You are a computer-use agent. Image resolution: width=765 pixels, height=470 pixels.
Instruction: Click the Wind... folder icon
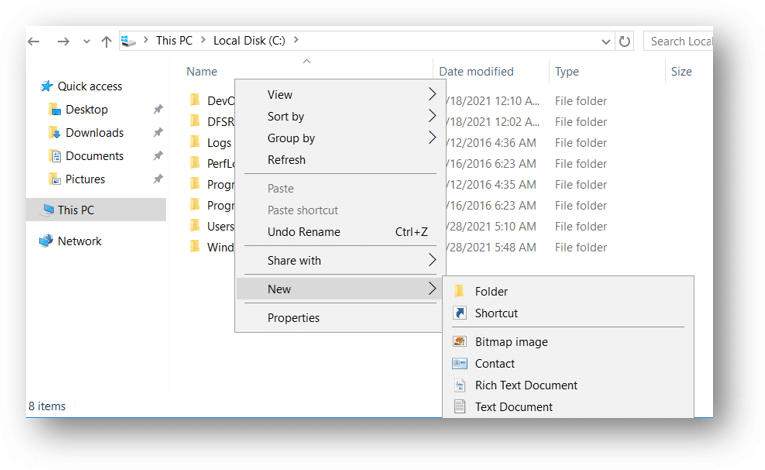195,246
